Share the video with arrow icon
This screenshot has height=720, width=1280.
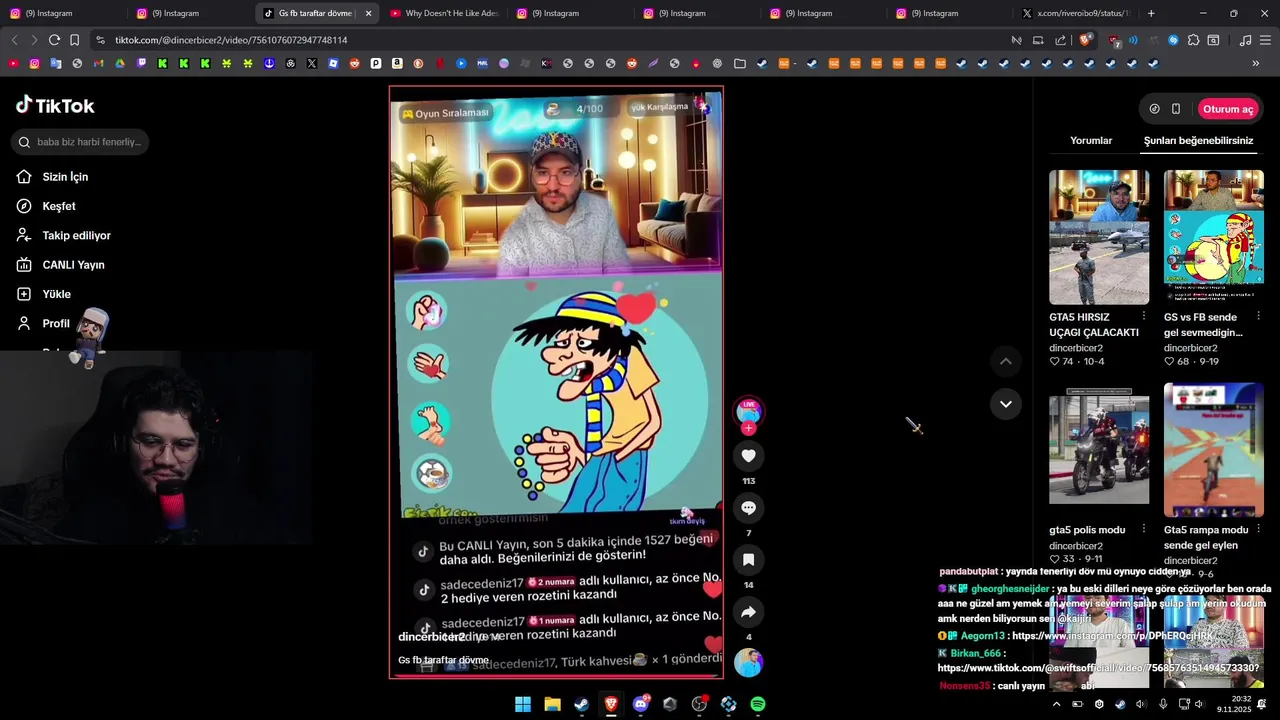[x=748, y=612]
